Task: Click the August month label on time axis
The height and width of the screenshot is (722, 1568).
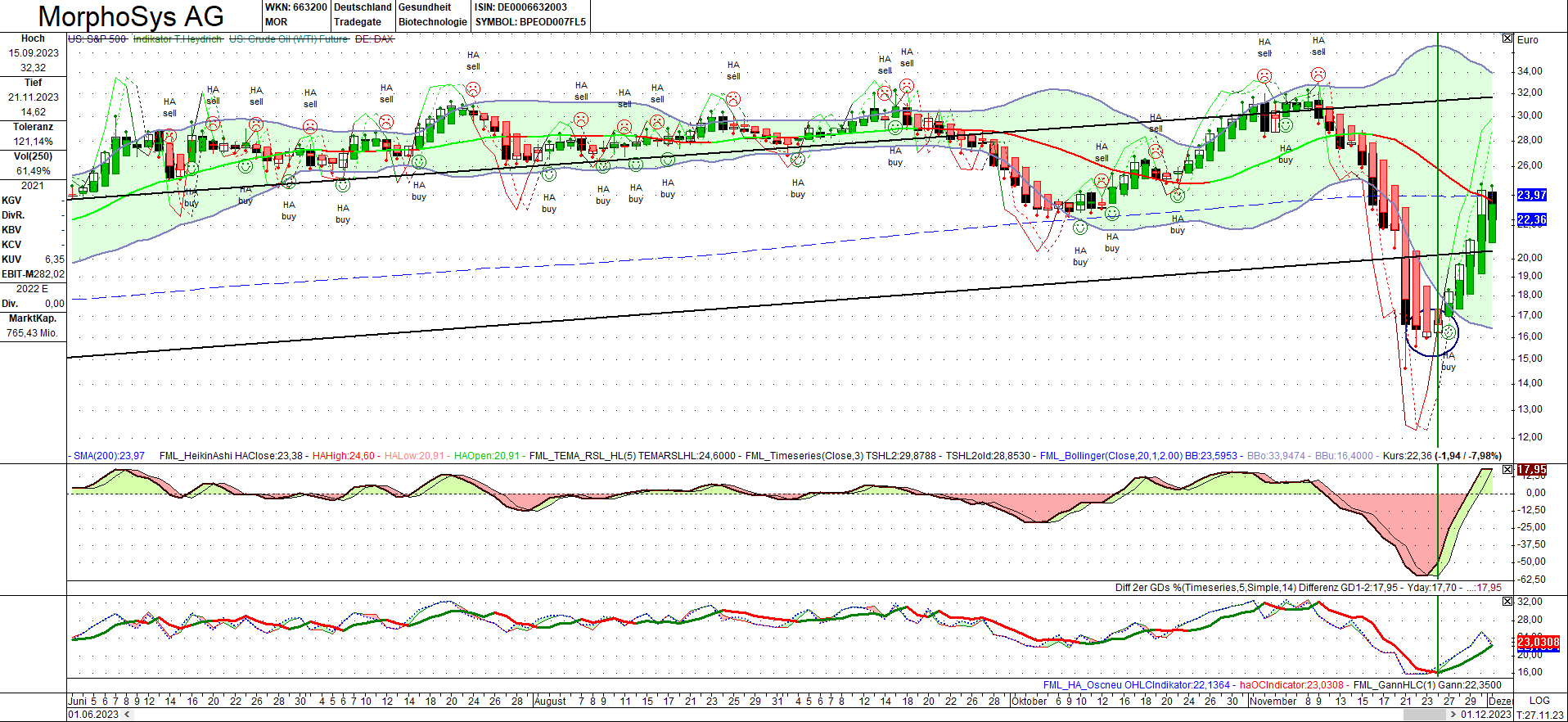Action: 550,701
